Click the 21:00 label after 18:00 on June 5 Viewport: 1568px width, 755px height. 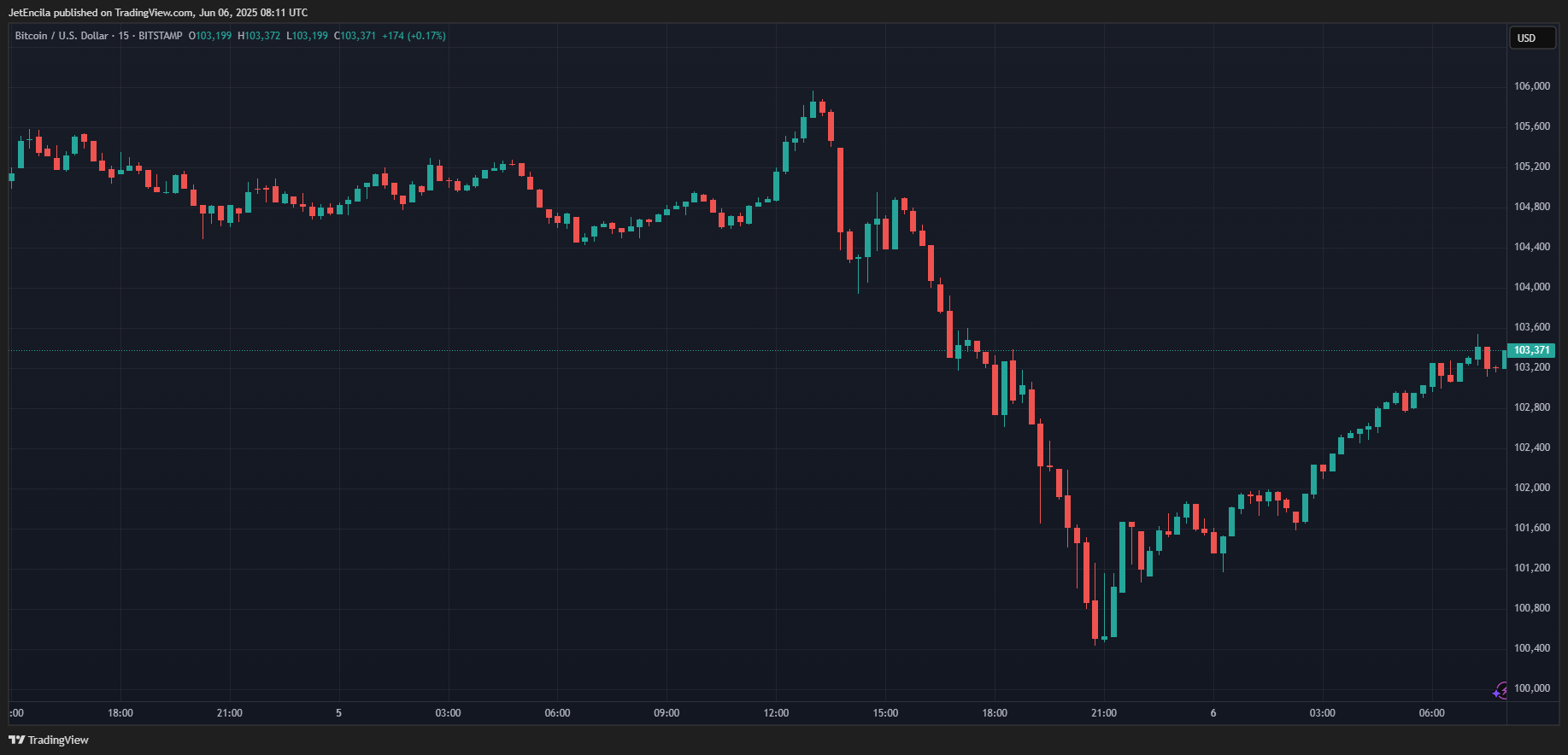(1103, 713)
